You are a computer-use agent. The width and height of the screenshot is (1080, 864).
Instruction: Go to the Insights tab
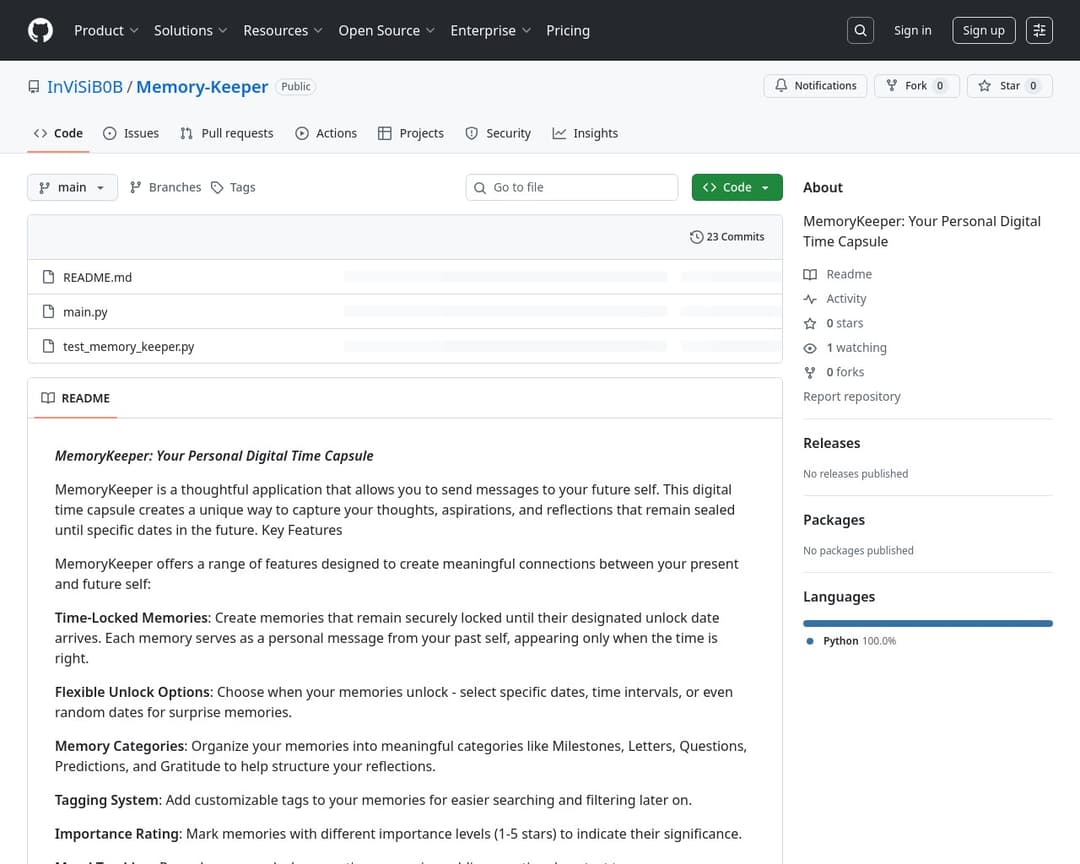(x=585, y=133)
